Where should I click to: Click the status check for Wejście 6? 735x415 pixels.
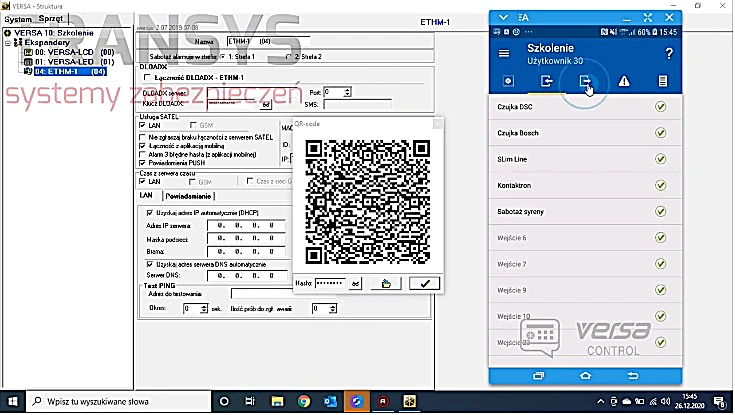coord(660,238)
